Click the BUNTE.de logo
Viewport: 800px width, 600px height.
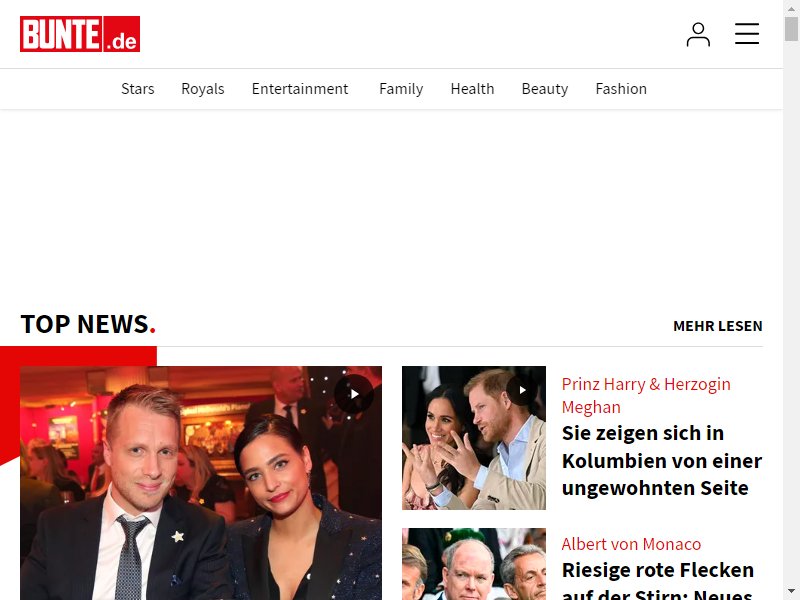tap(80, 34)
